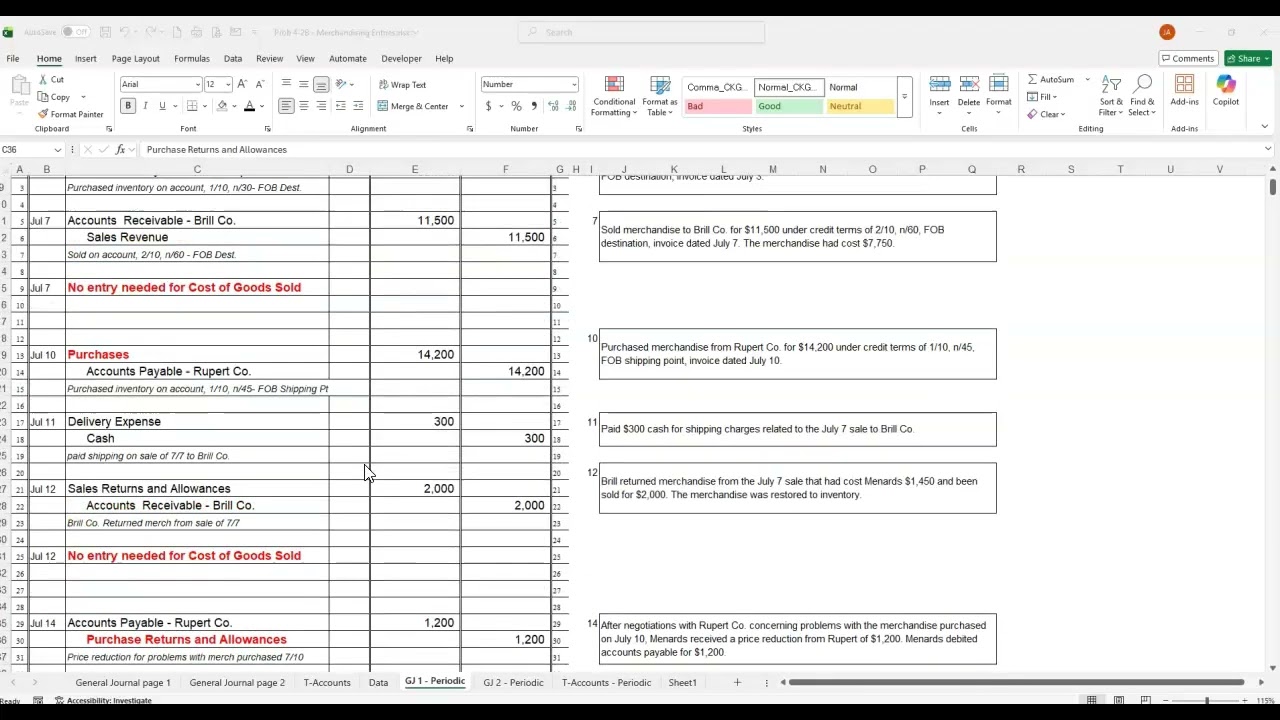Click the formula bar text field

click(700, 149)
